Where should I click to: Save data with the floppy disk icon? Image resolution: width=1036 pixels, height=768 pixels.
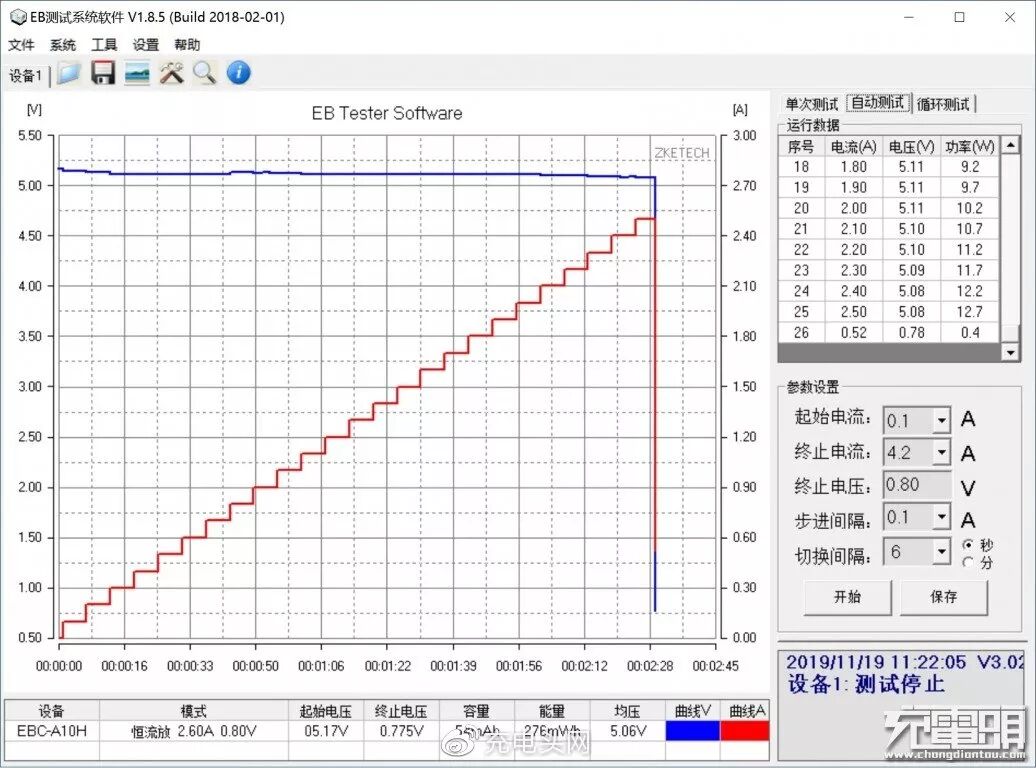tap(102, 73)
